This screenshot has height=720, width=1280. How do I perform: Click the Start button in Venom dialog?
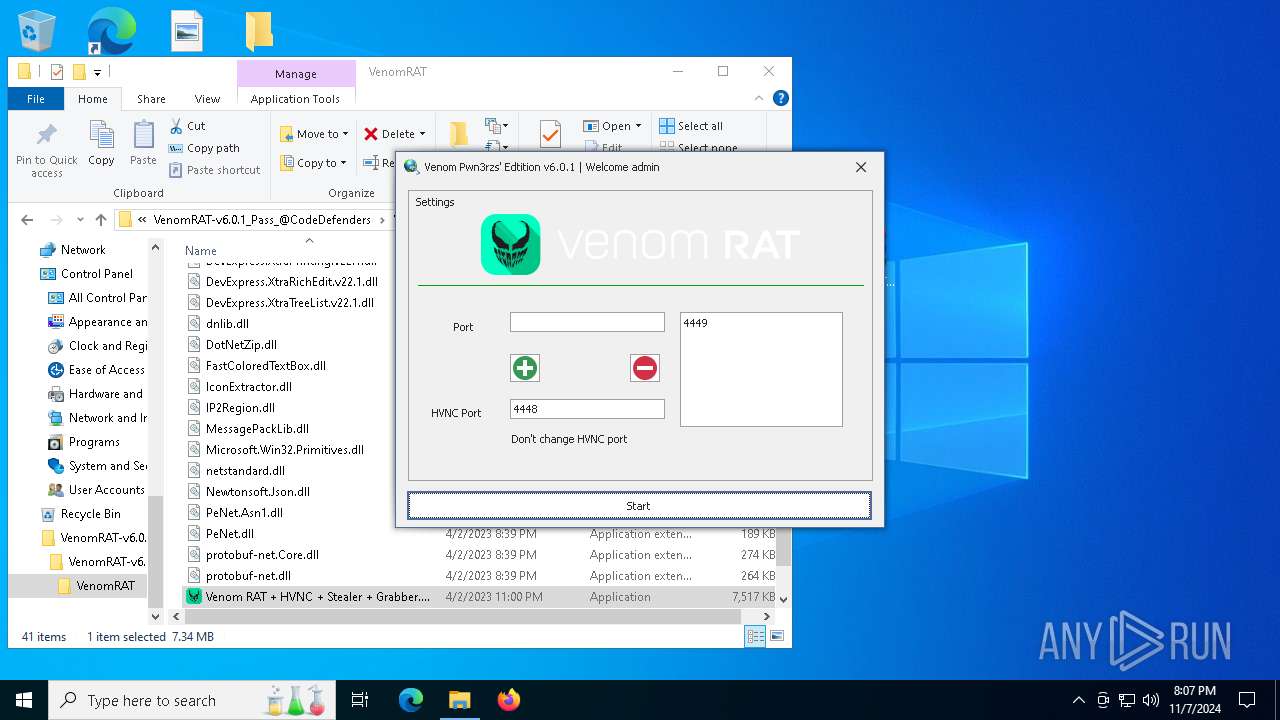(639, 506)
